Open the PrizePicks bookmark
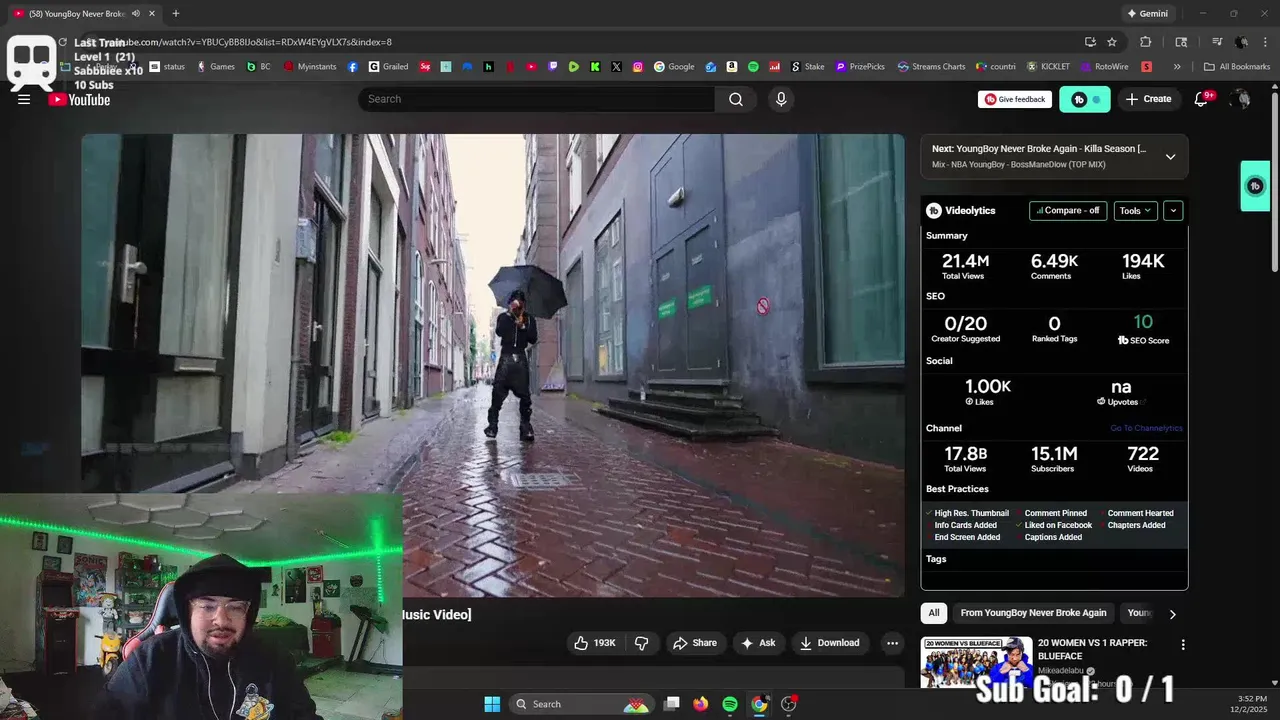Viewport: 1280px width, 720px height. (x=860, y=67)
